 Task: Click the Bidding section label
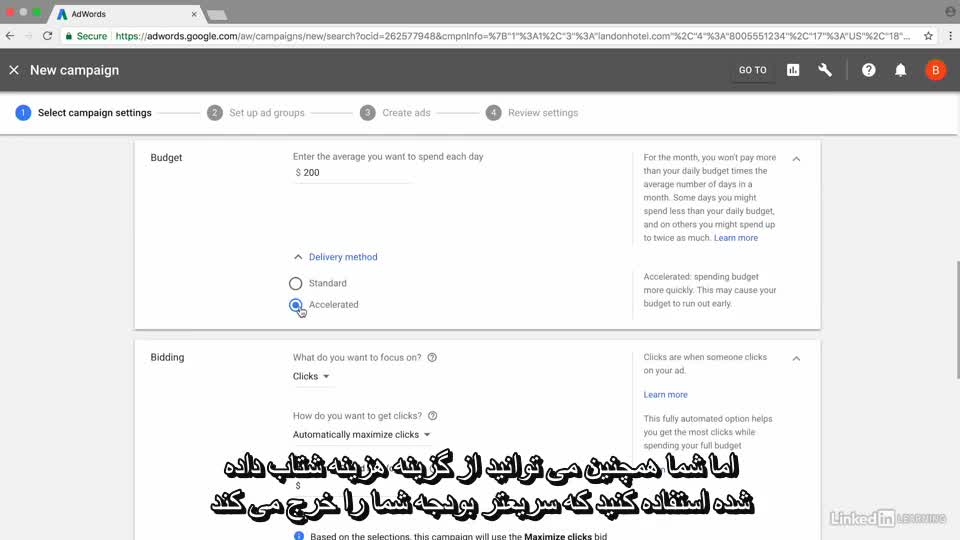[167, 357]
